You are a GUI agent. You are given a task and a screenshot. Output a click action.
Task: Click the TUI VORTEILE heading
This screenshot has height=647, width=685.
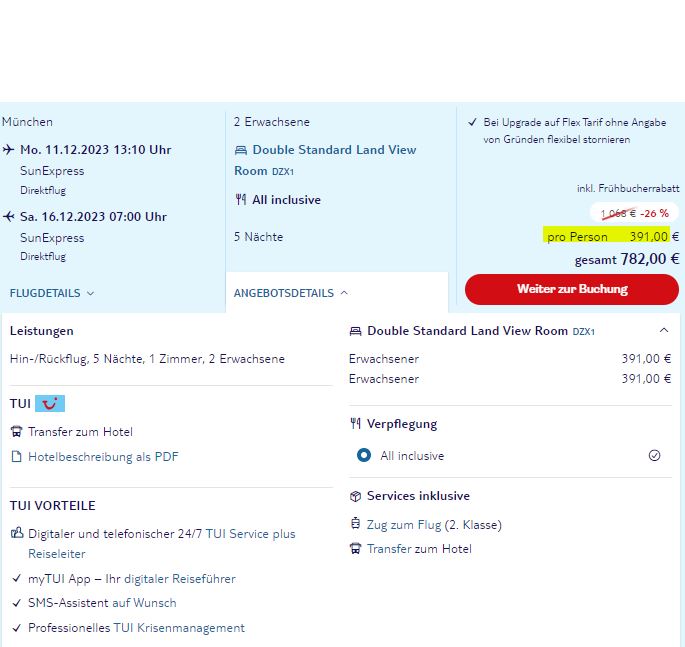pos(52,505)
